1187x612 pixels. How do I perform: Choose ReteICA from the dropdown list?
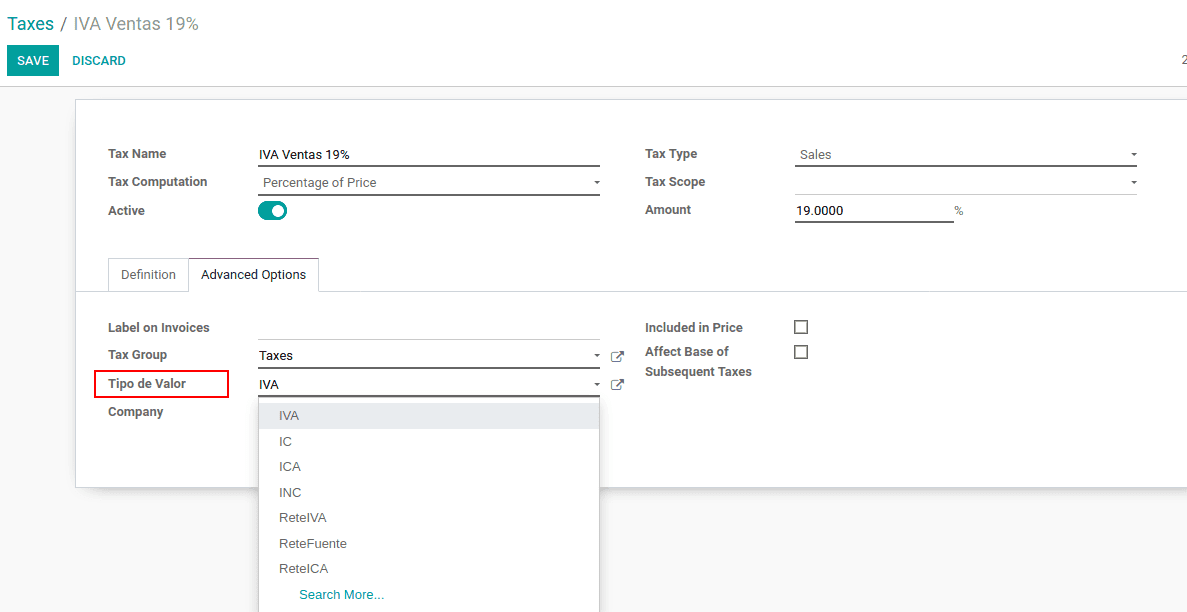click(x=428, y=569)
